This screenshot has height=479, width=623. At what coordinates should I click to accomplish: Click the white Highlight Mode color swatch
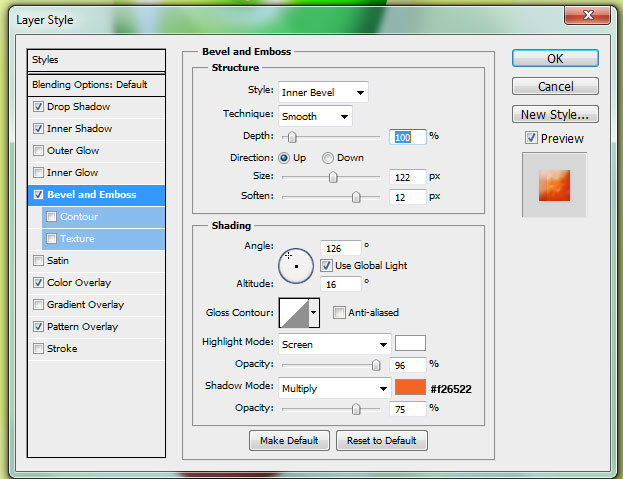(x=410, y=344)
